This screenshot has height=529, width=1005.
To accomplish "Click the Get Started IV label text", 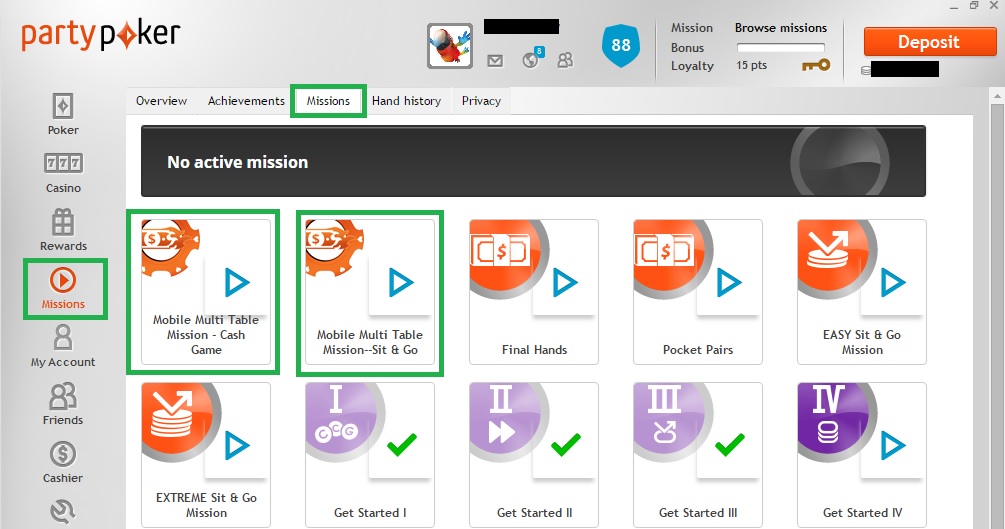I will (x=862, y=513).
